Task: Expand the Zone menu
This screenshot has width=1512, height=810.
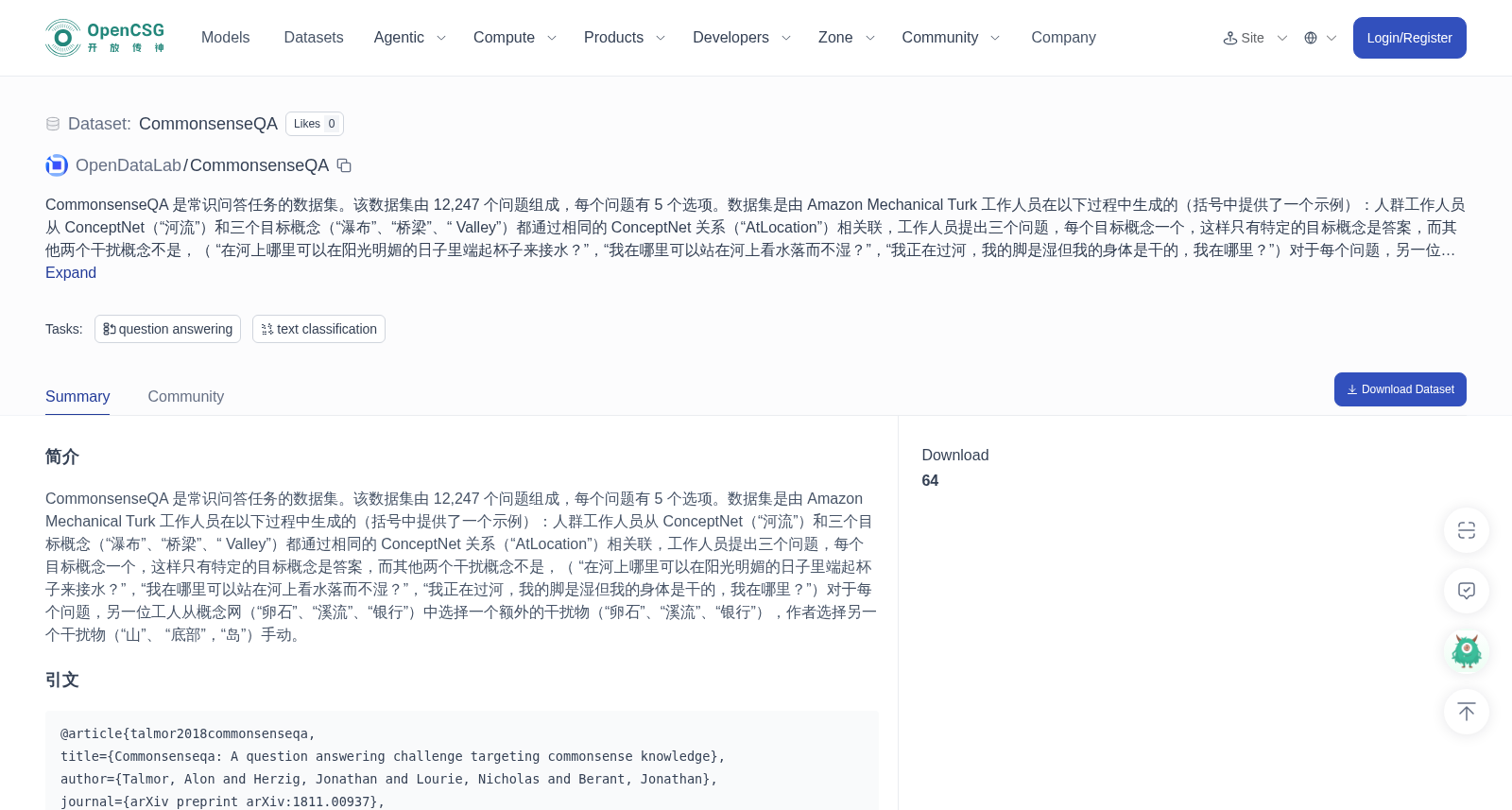Action: click(x=847, y=38)
